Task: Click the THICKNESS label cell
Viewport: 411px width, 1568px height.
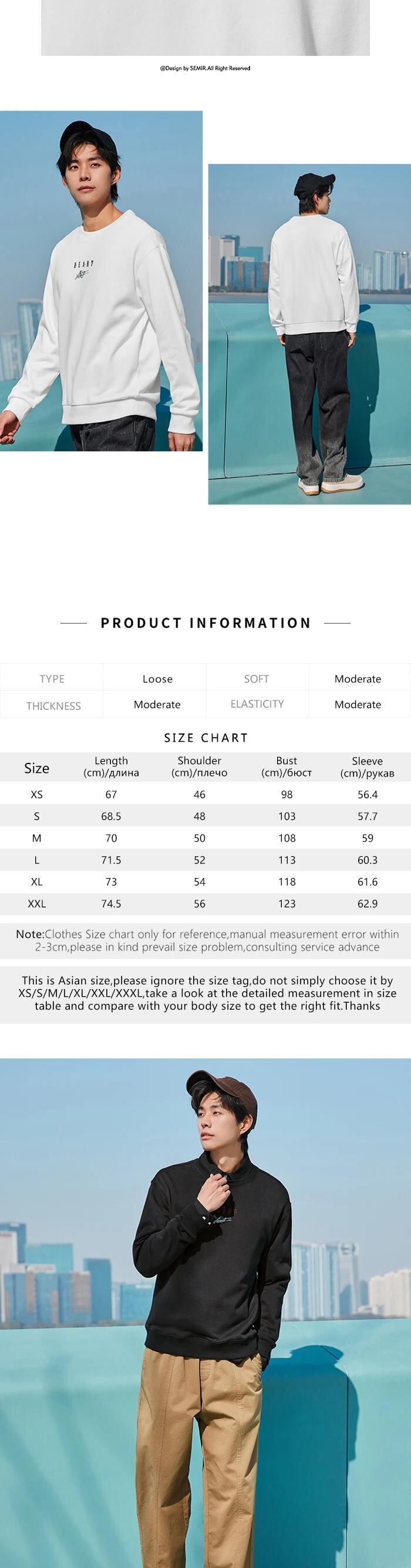Action: [53, 705]
